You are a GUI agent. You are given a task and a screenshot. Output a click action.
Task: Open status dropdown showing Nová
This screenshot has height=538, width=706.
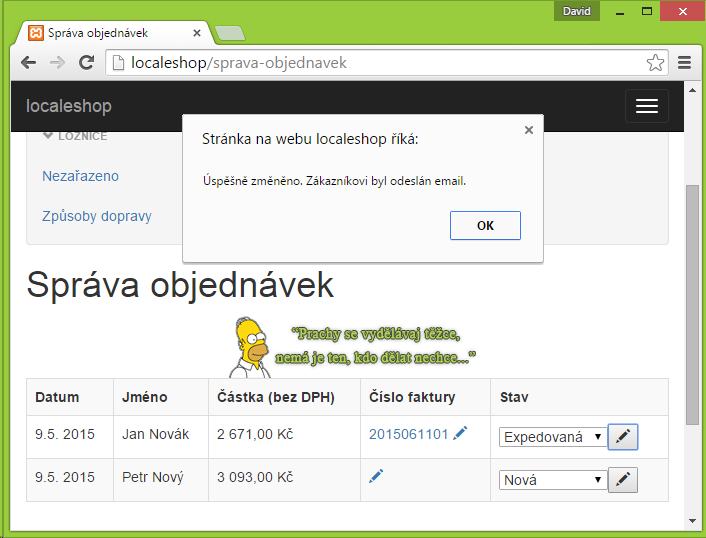[553, 480]
